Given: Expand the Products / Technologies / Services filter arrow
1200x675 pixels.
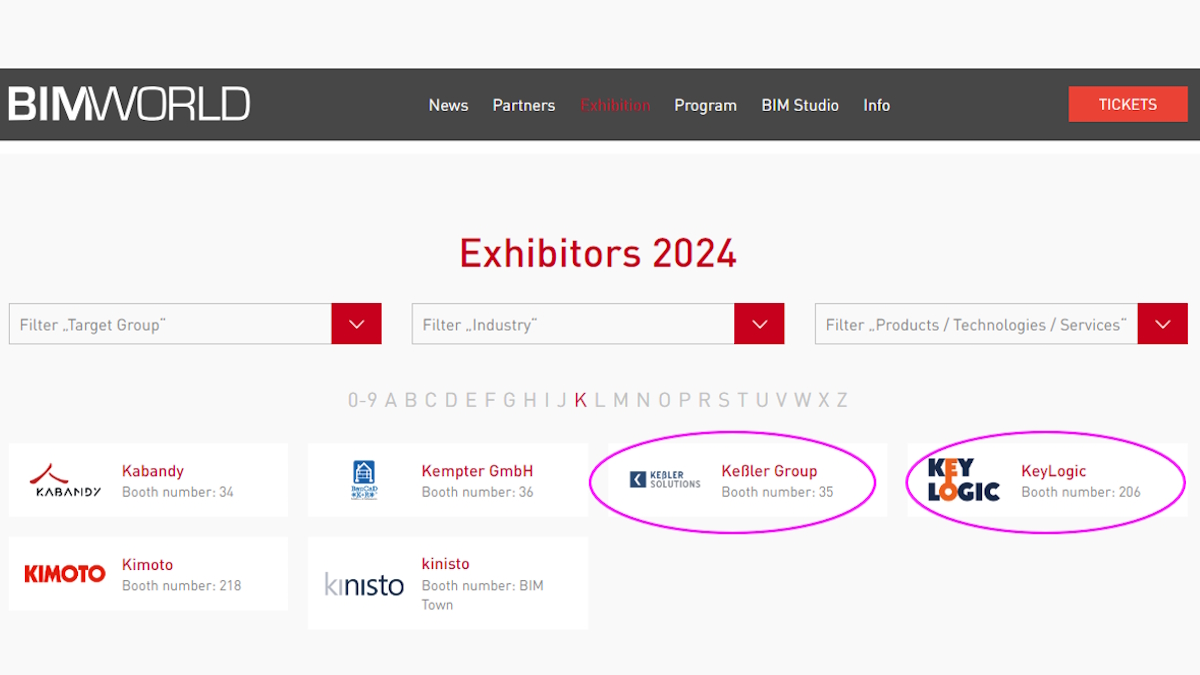Looking at the screenshot, I should point(1162,324).
